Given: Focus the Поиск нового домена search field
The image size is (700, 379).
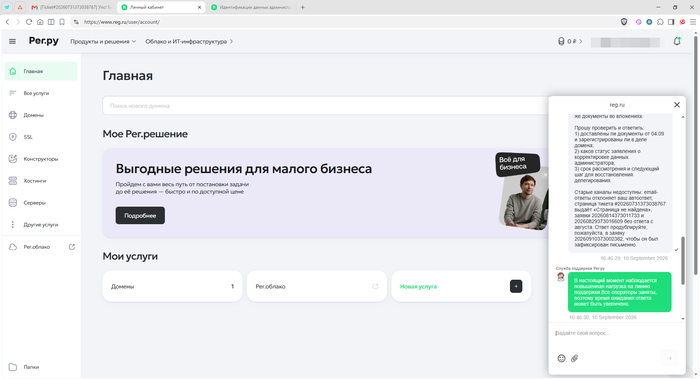Looking at the screenshot, I should coord(325,106).
